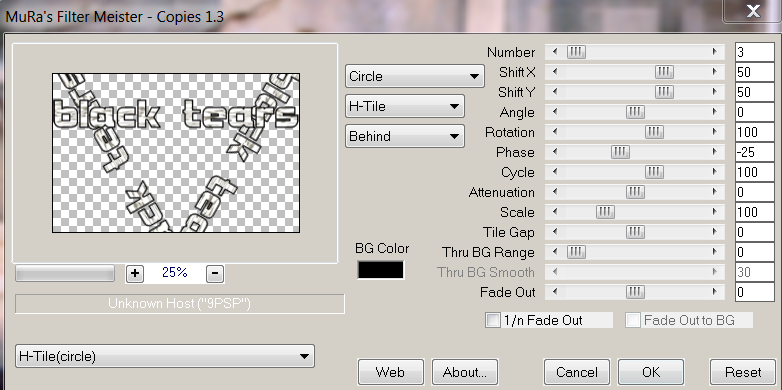Click the black BG Color swatch

[x=381, y=270]
